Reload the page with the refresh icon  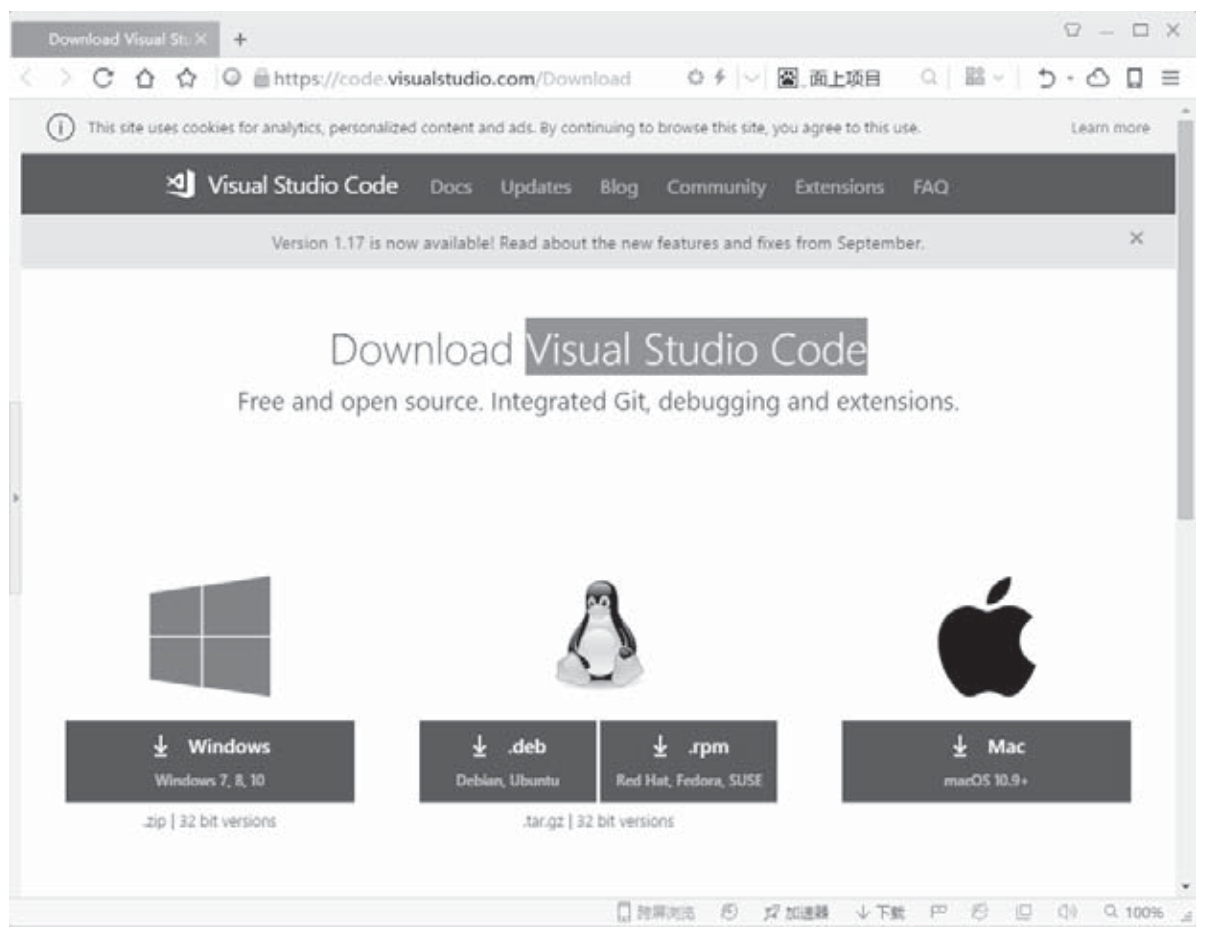click(x=102, y=79)
